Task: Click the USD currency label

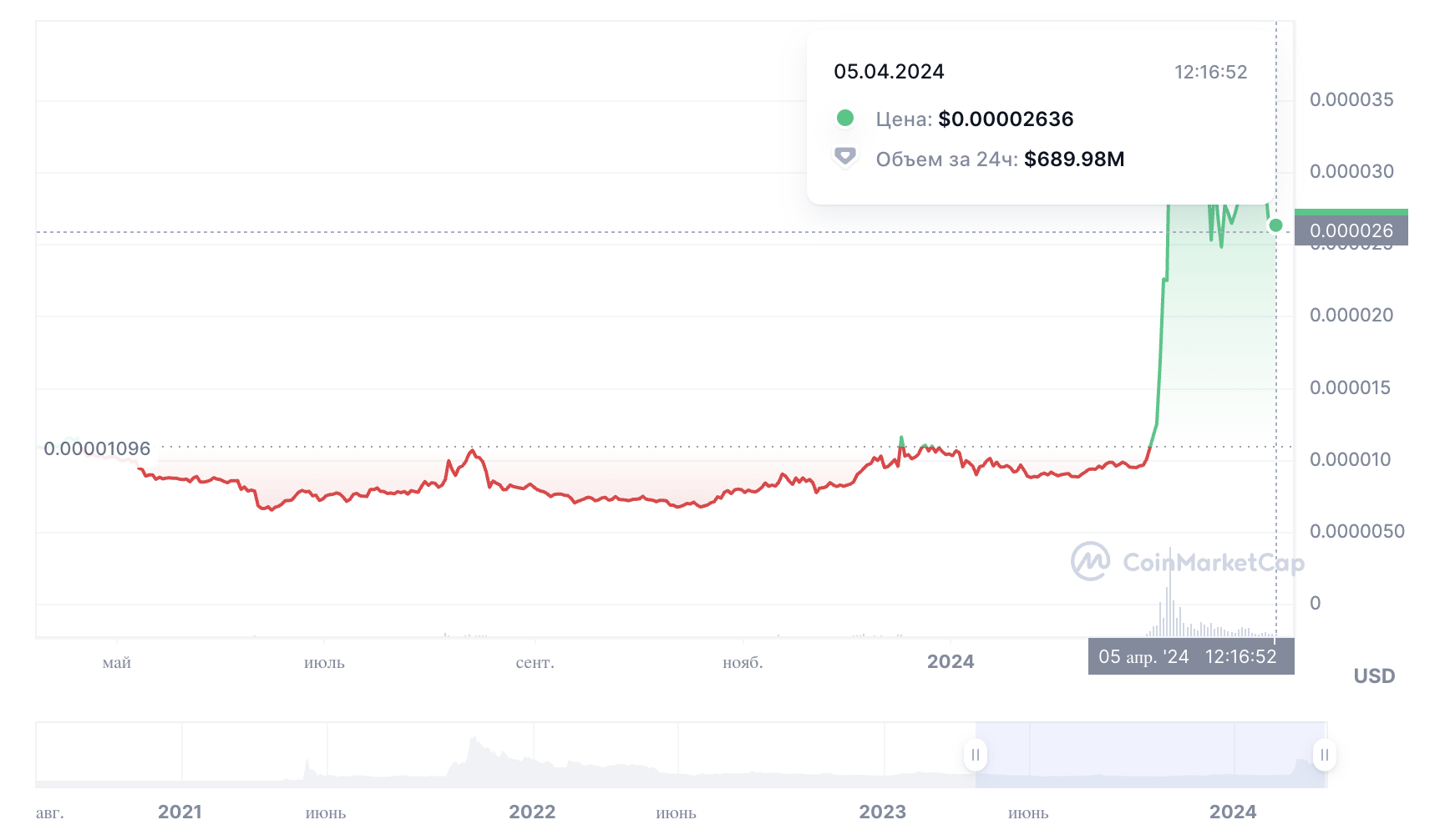Action: [1374, 676]
